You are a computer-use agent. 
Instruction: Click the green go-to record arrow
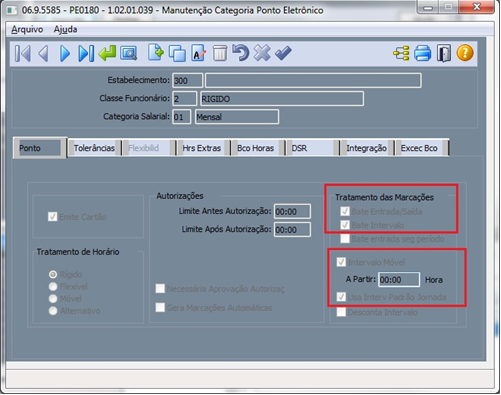point(107,53)
